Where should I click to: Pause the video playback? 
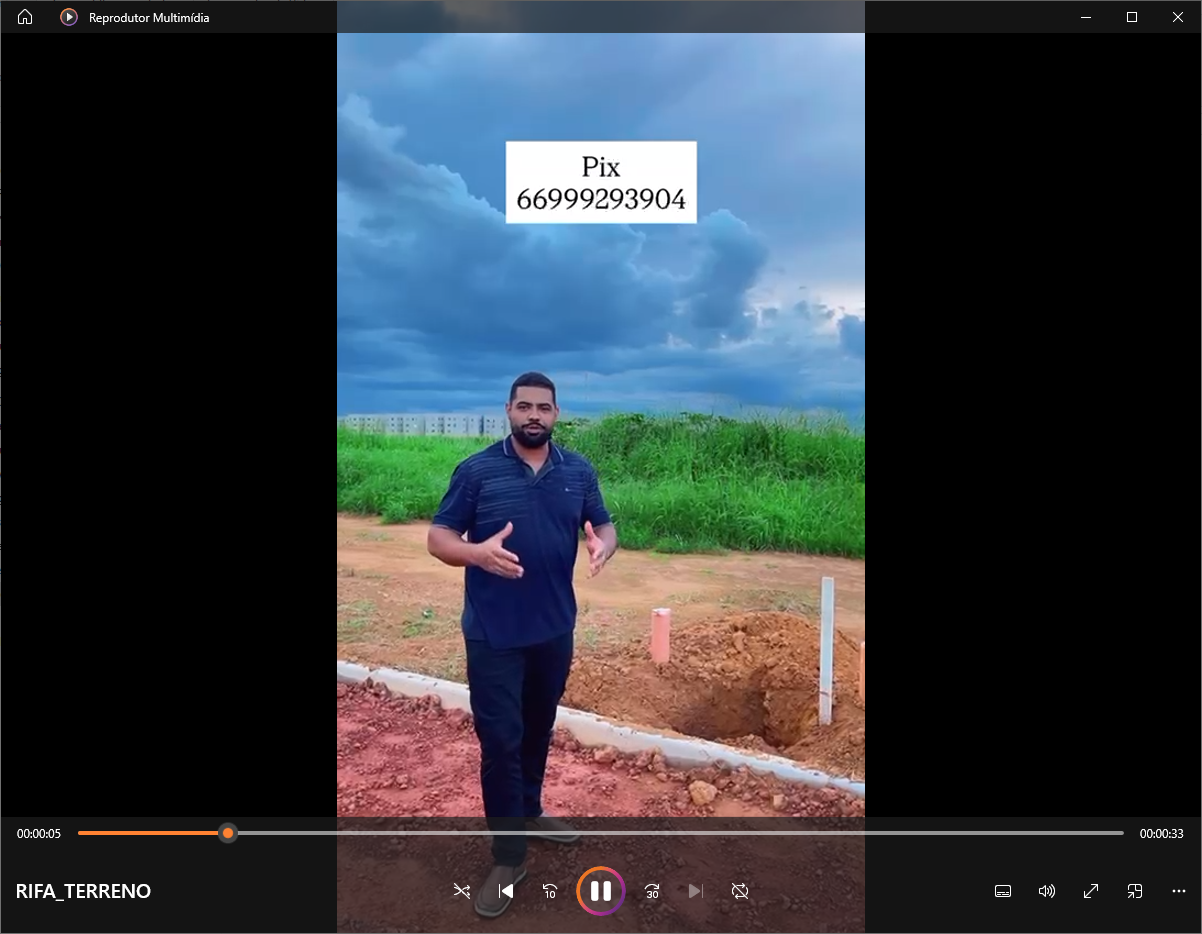(601, 891)
